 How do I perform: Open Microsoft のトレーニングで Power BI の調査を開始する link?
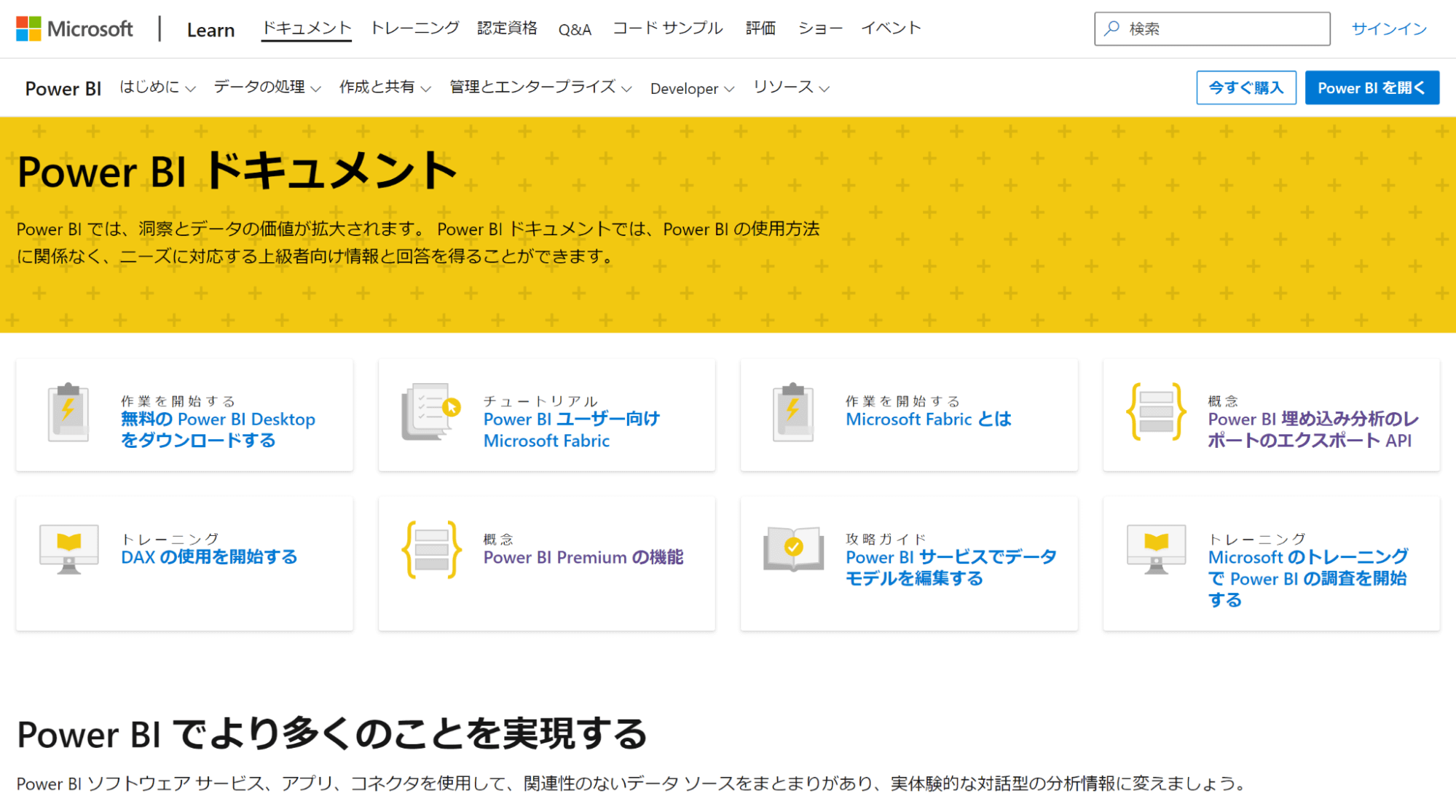coord(1308,578)
